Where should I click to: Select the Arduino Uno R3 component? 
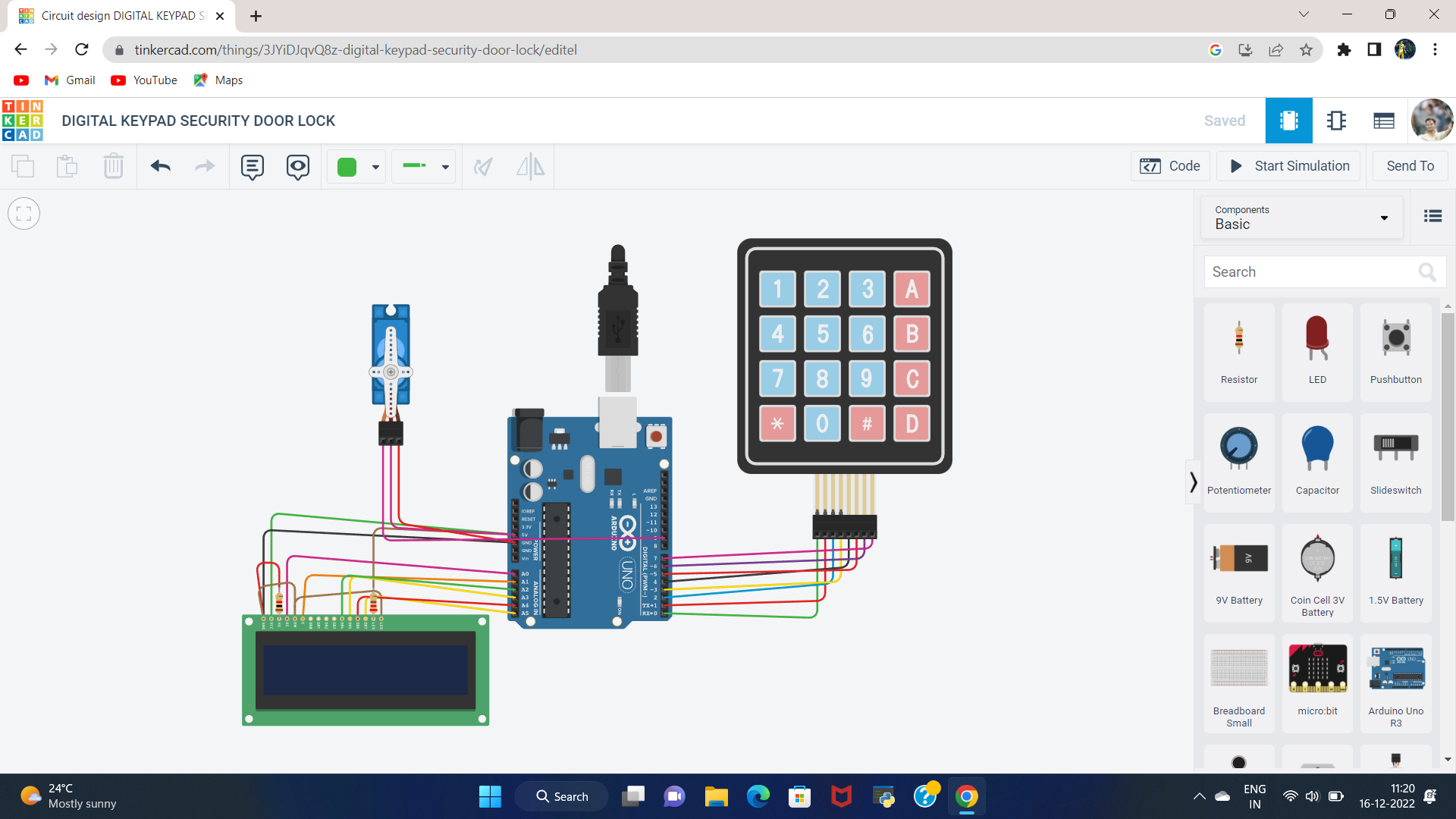pyautogui.click(x=1395, y=683)
